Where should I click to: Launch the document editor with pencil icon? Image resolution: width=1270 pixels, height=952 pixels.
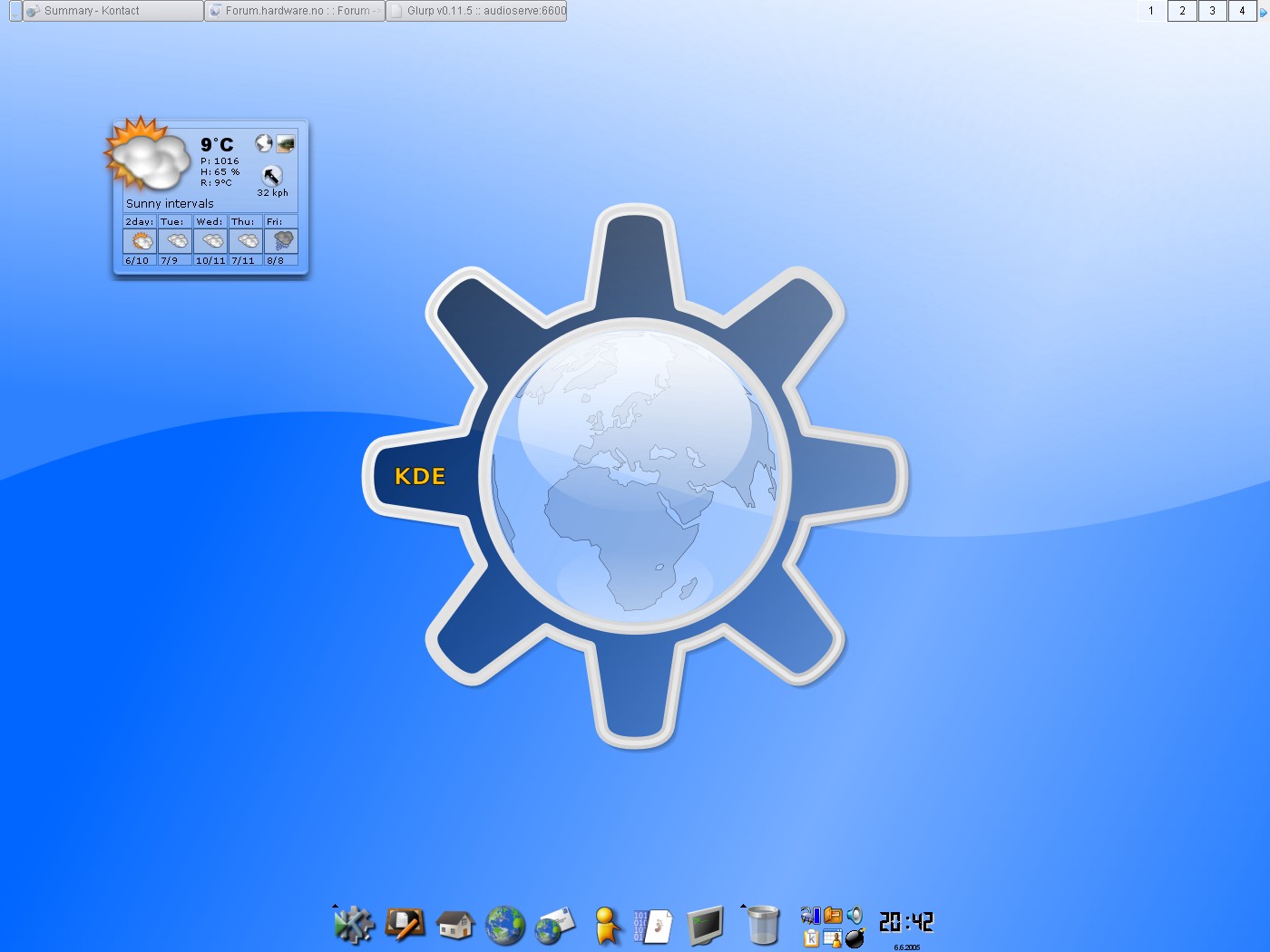click(405, 925)
